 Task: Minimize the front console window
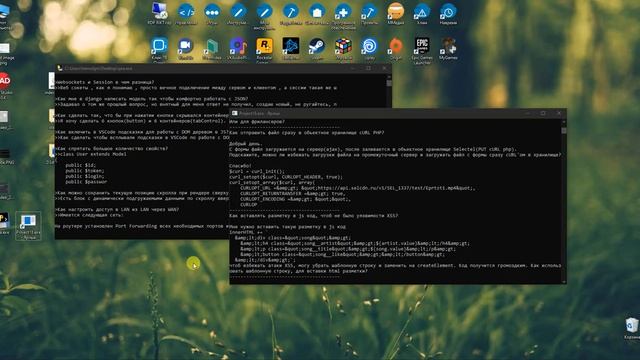tap(527, 113)
